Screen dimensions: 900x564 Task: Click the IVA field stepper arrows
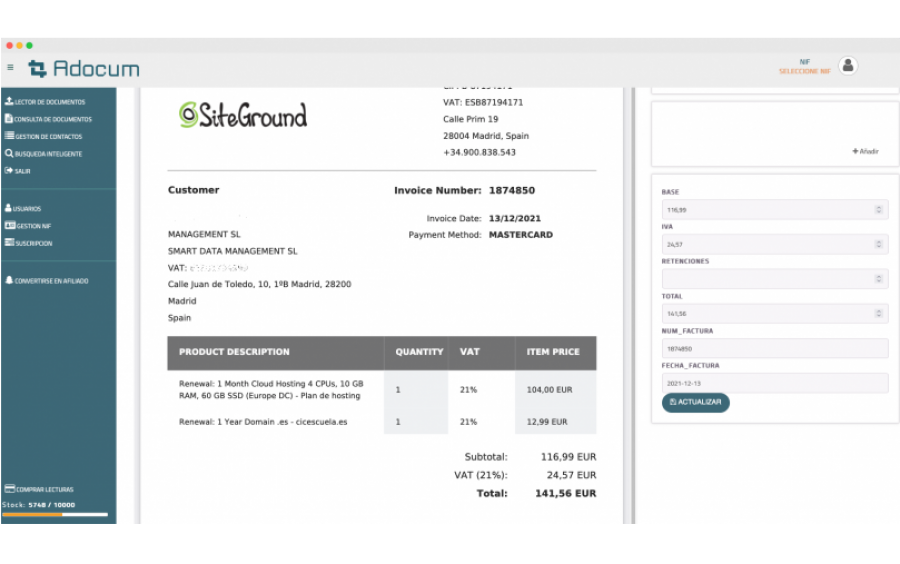tap(878, 244)
